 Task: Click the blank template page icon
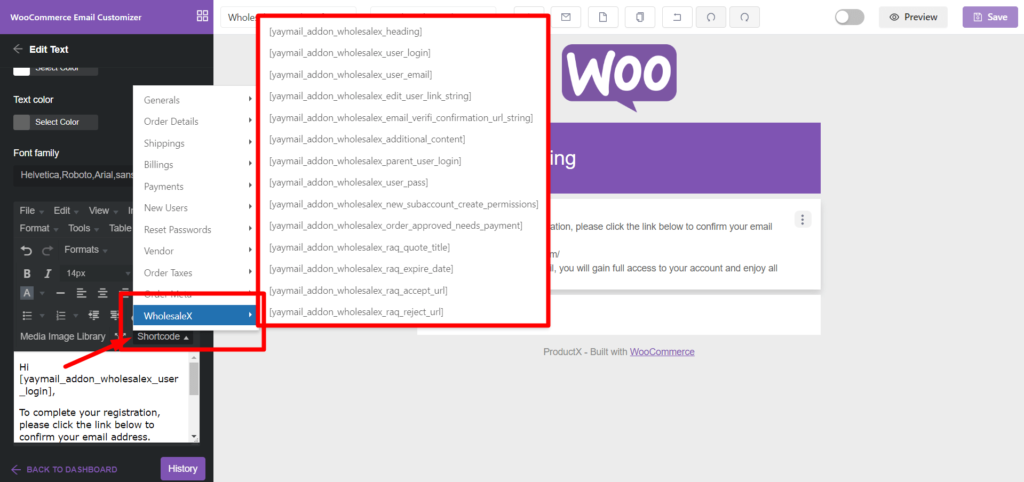tap(603, 17)
